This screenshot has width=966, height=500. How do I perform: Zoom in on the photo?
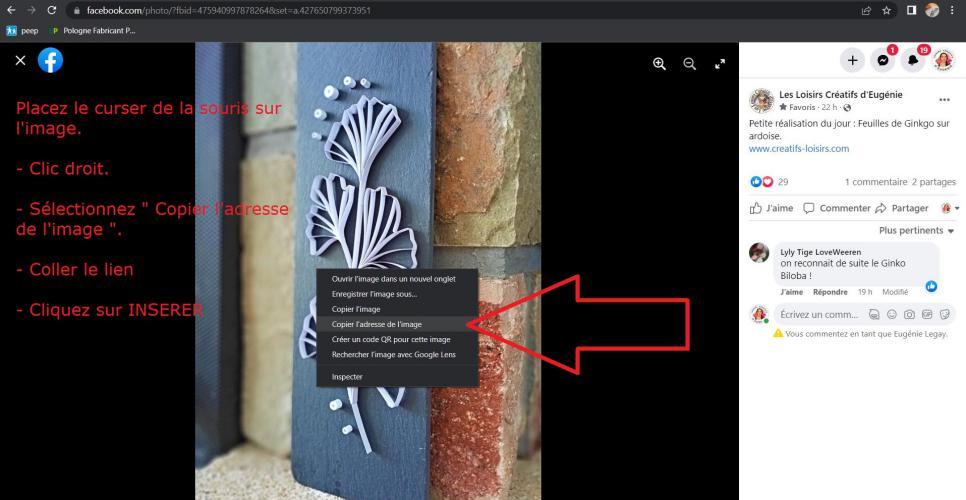659,64
